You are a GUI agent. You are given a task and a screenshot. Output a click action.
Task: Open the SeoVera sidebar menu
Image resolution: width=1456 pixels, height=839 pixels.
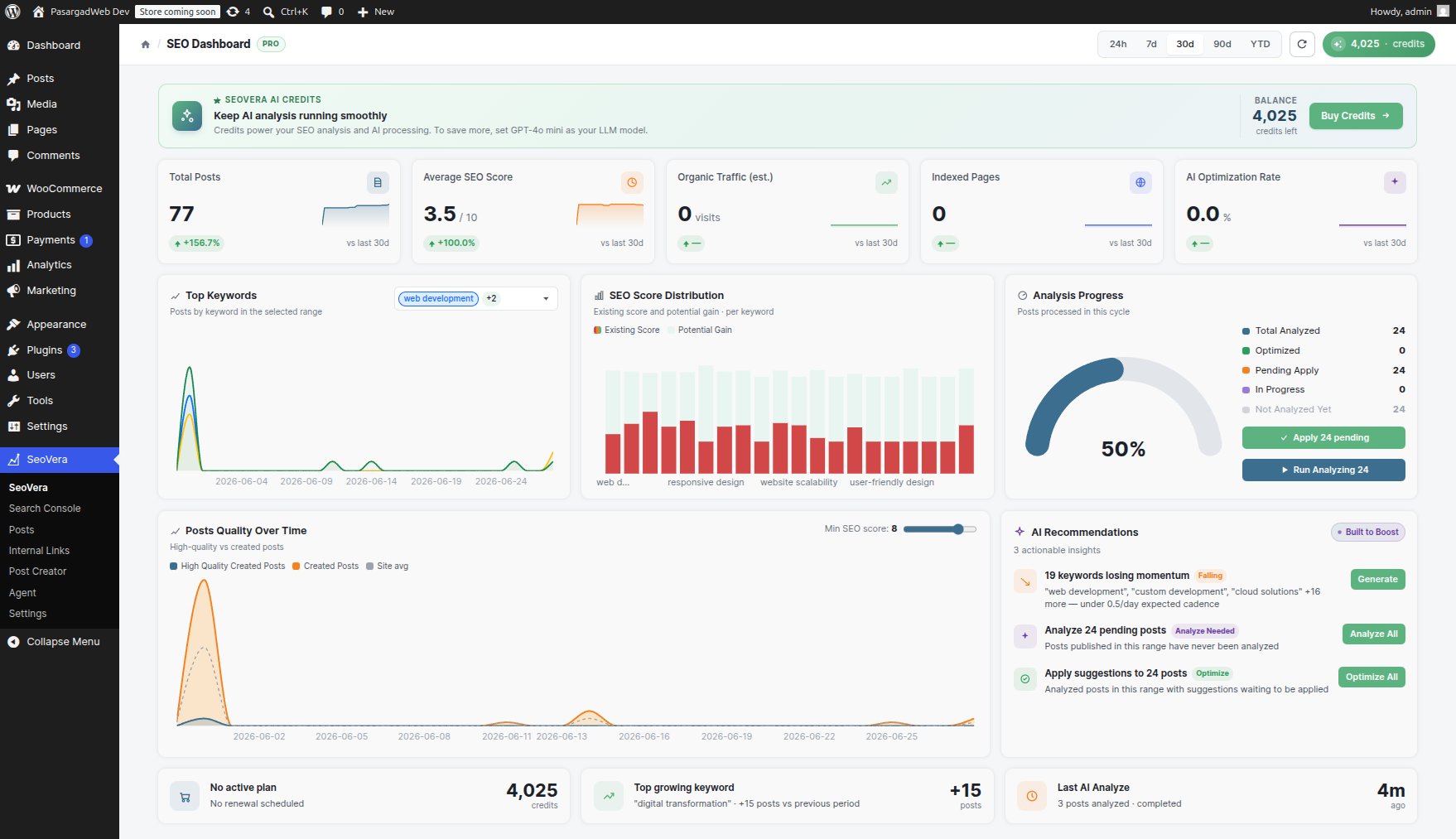60,460
